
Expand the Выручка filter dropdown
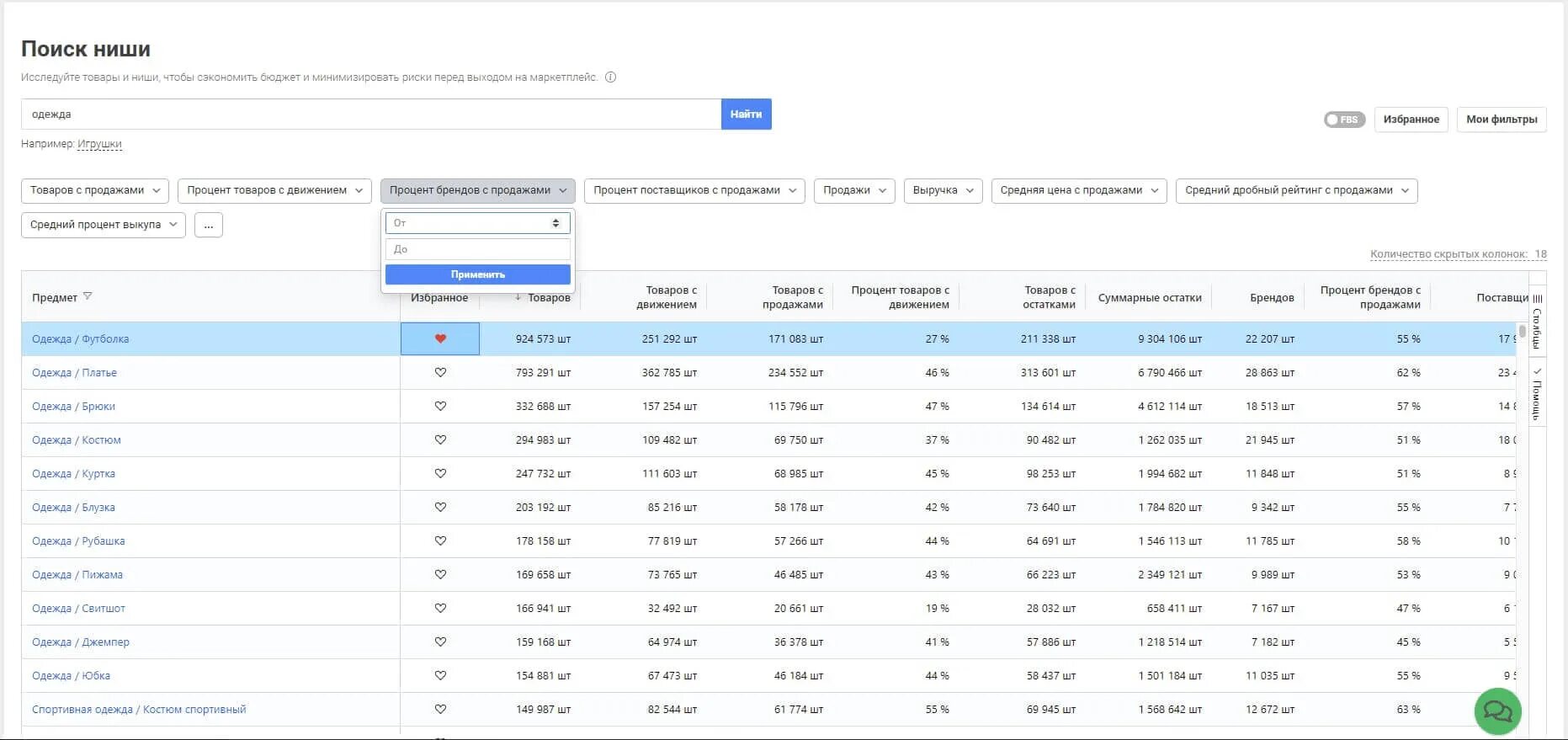[x=943, y=190]
